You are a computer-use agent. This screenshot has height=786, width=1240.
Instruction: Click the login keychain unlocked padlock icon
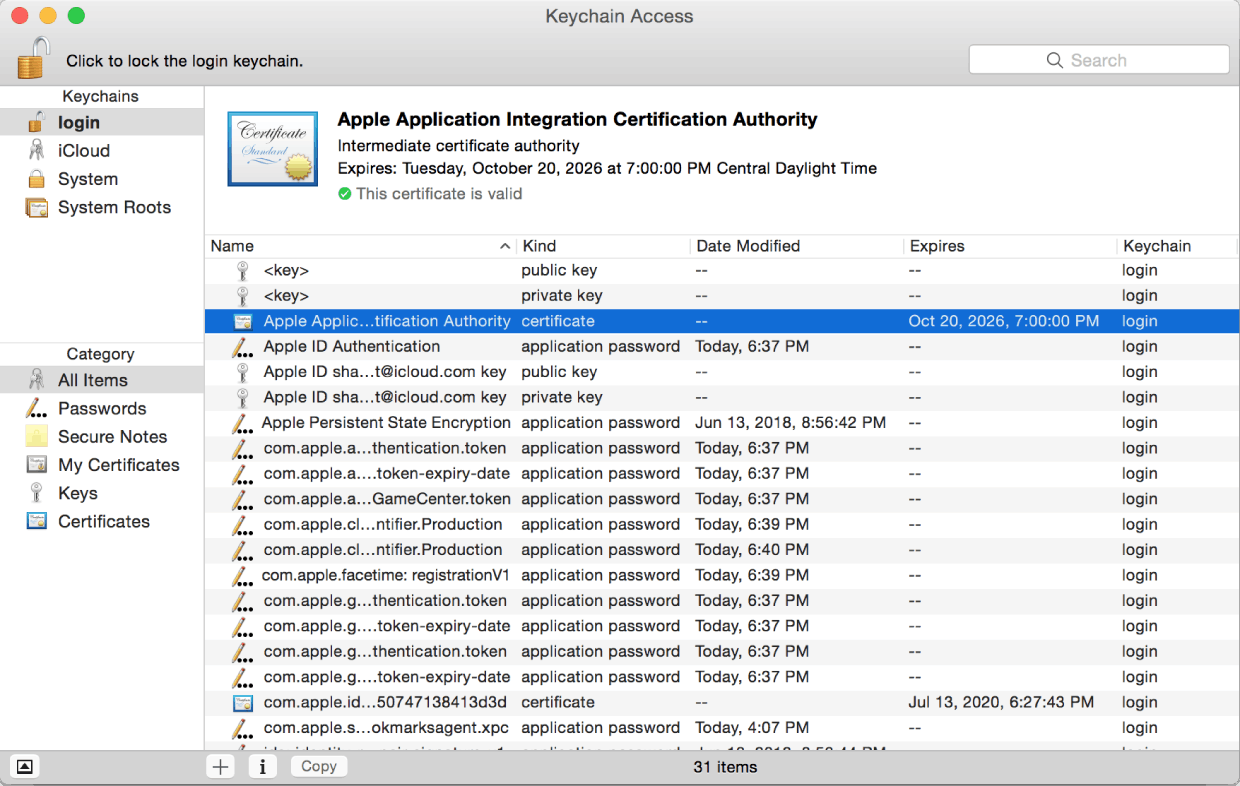37,122
